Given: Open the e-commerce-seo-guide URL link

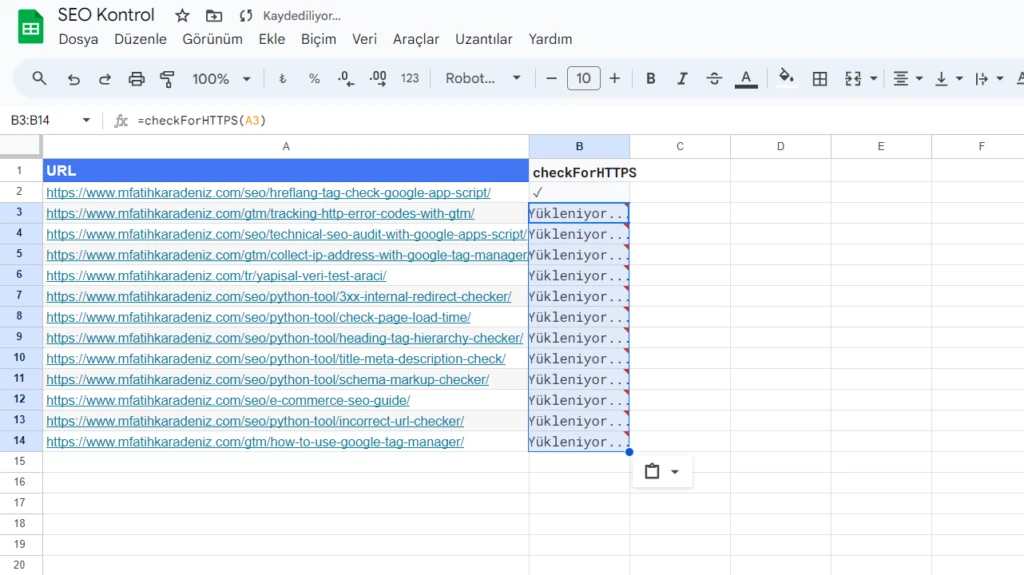Looking at the screenshot, I should click(x=228, y=400).
